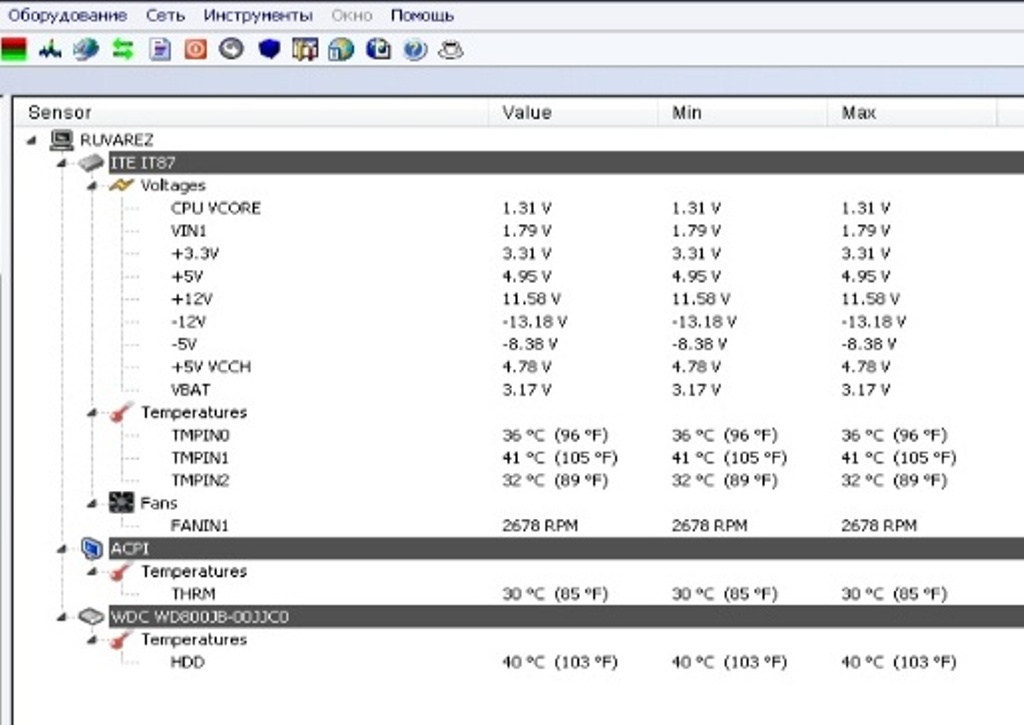Collapse the RUVAREZ computer node
Image resolution: width=1024 pixels, height=725 pixels.
(x=32, y=140)
